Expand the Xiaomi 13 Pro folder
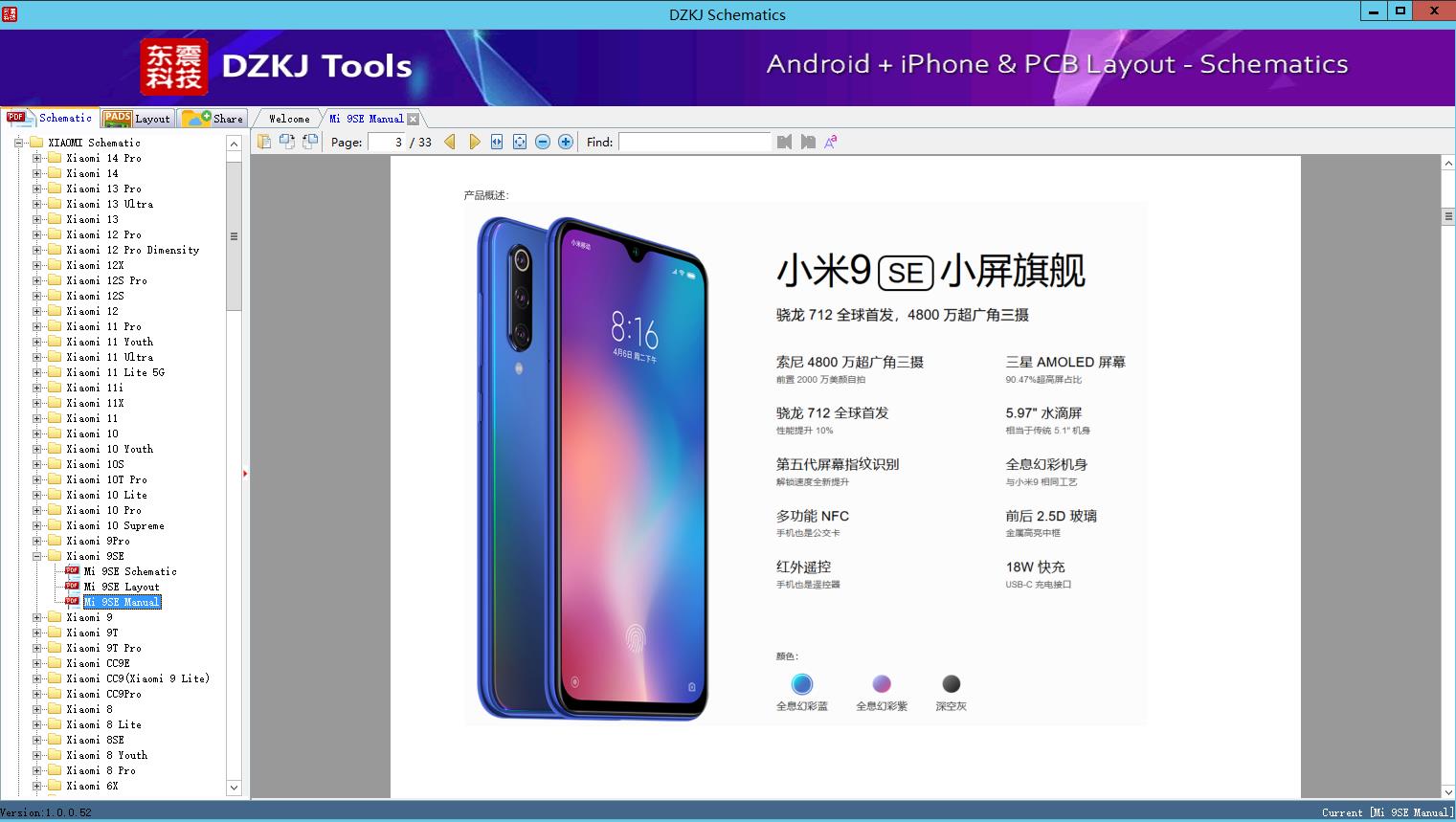1456x822 pixels. [36, 189]
